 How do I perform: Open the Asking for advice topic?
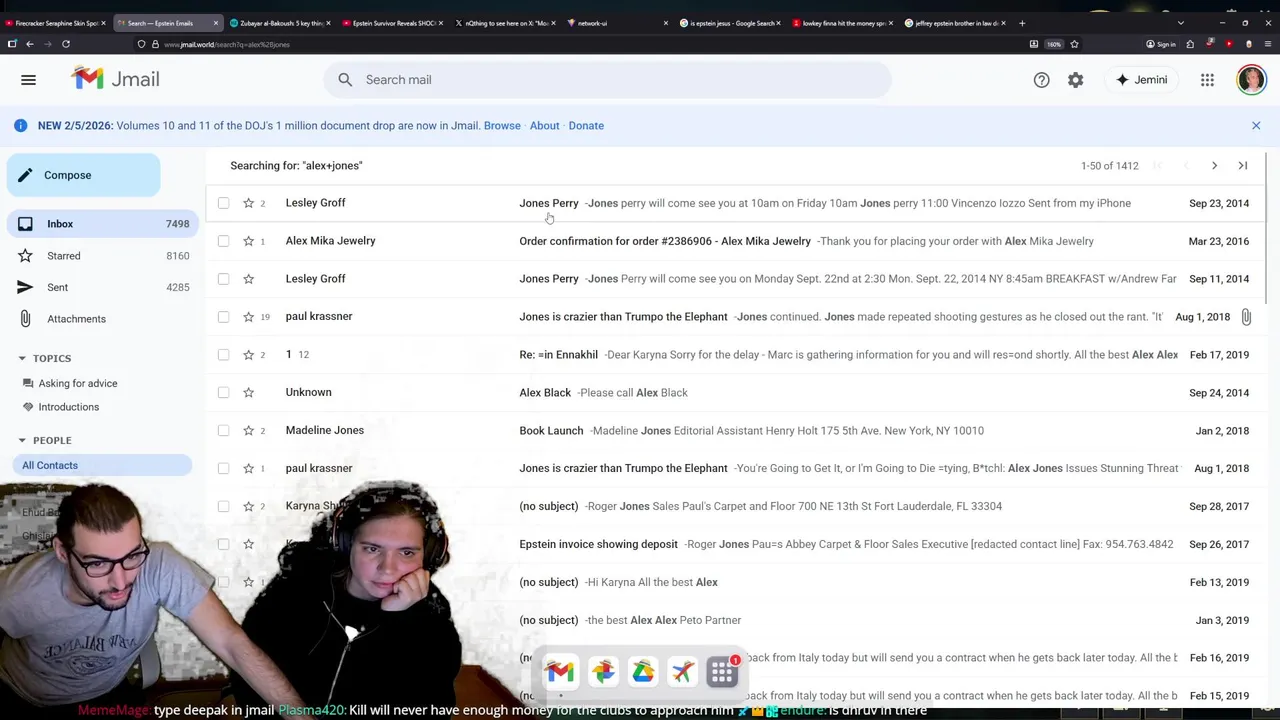[x=77, y=383]
